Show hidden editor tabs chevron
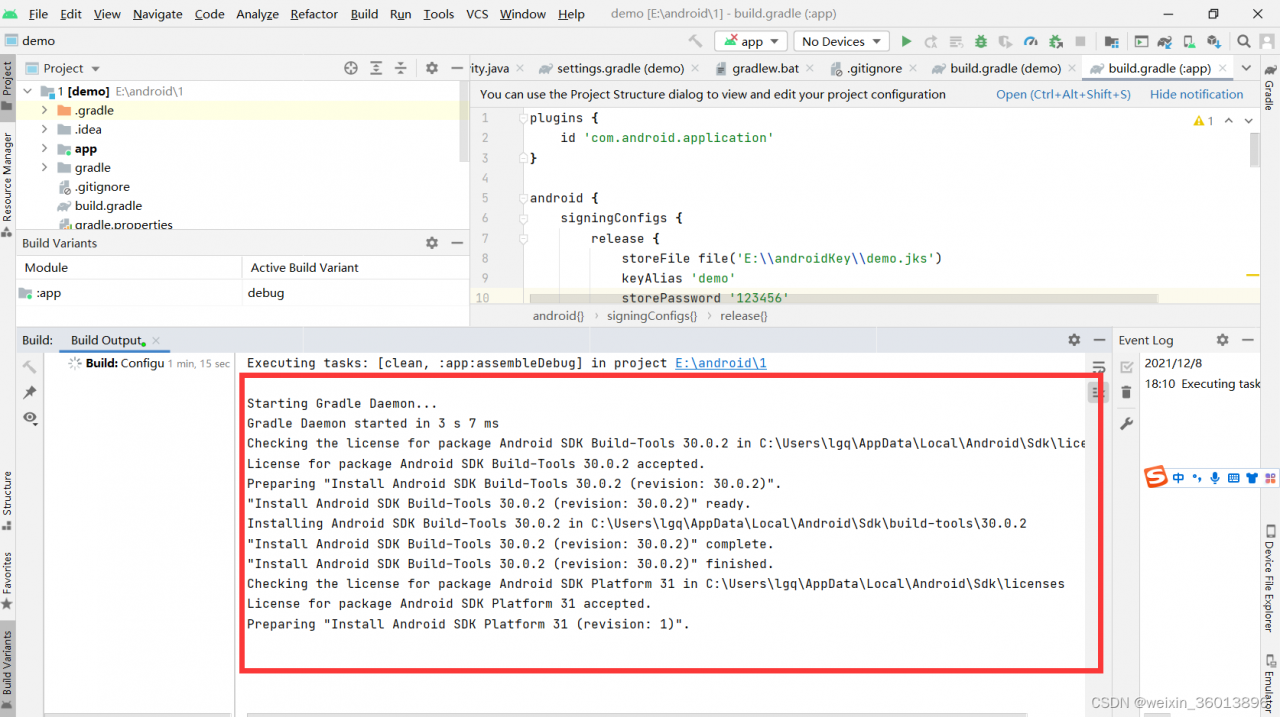 point(1246,68)
